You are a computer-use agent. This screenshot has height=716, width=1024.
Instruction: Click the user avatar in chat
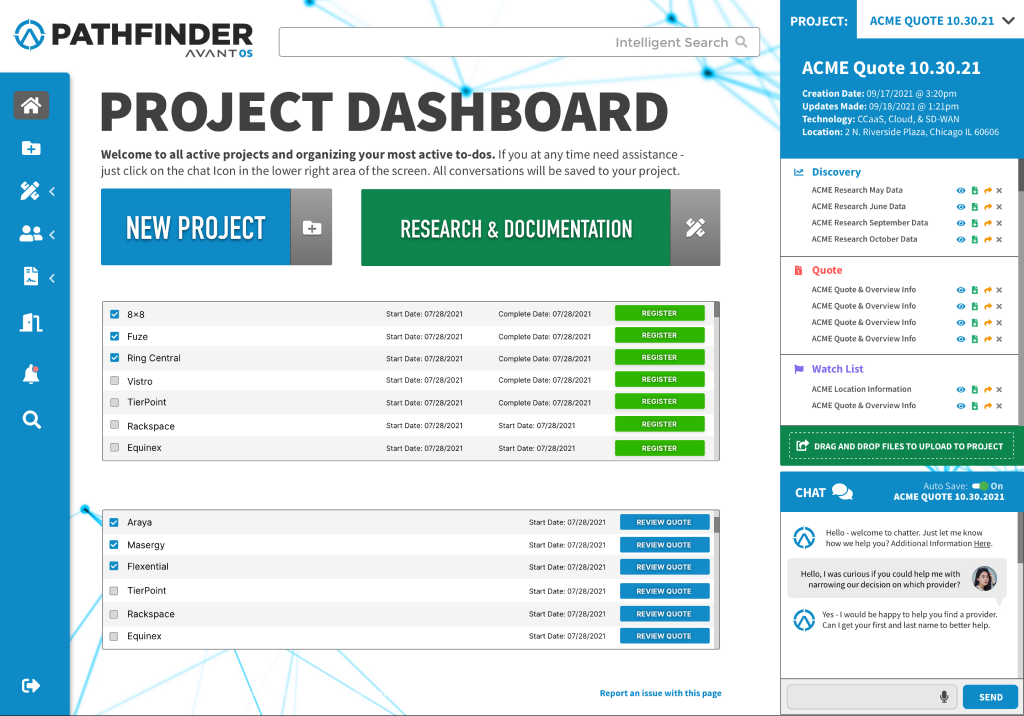[984, 578]
